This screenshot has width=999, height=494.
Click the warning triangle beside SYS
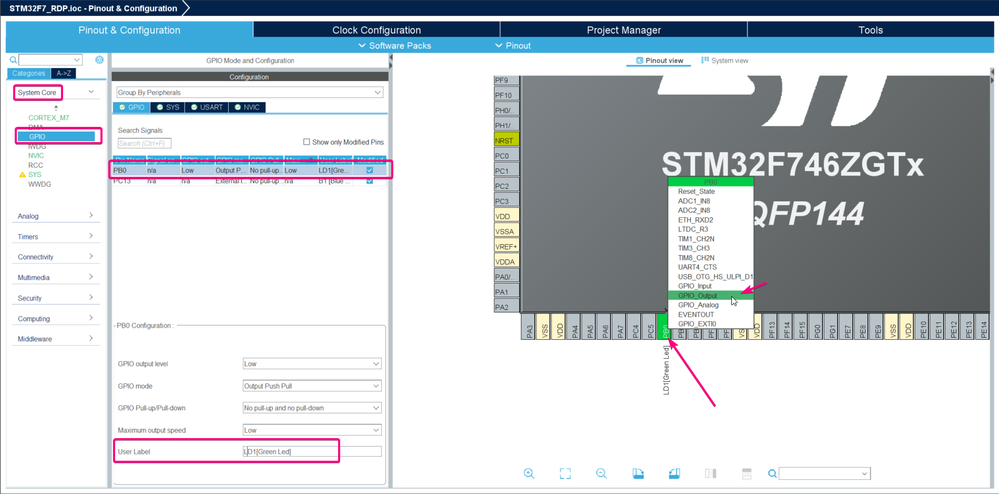click(x=22, y=174)
